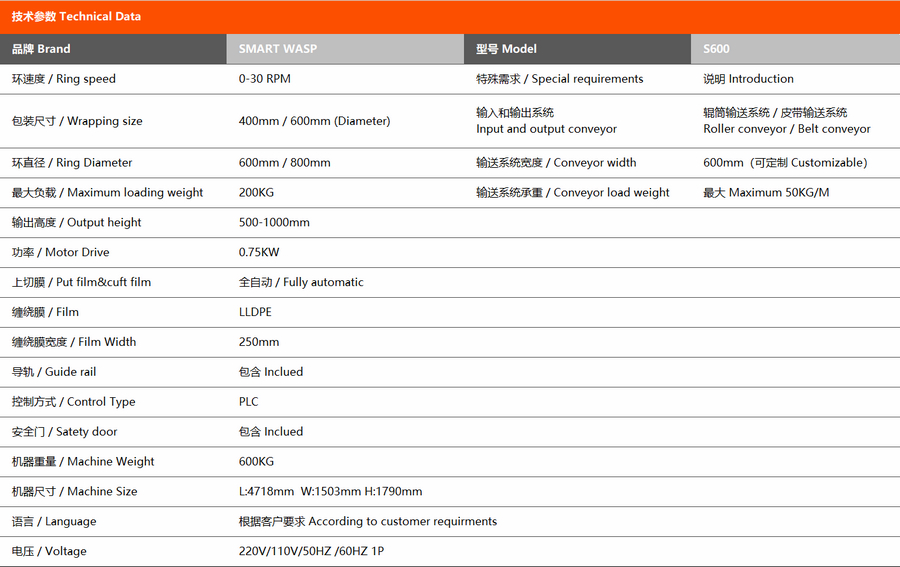Select the Model header cell

coord(506,49)
